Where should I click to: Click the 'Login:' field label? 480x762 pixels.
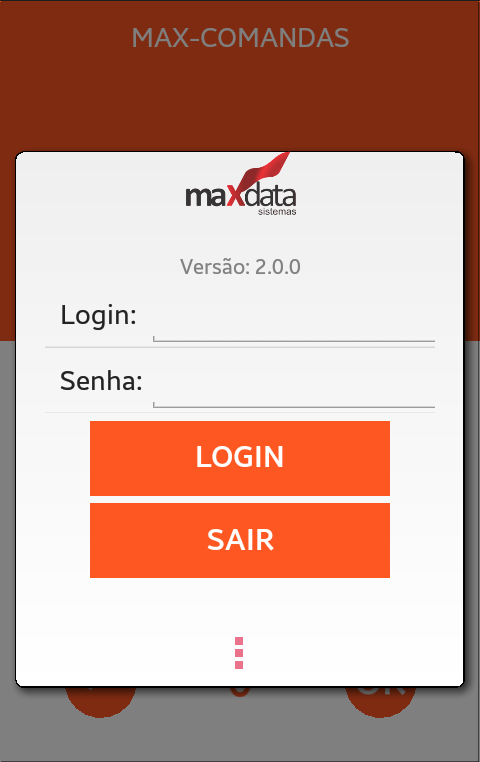coord(99,315)
